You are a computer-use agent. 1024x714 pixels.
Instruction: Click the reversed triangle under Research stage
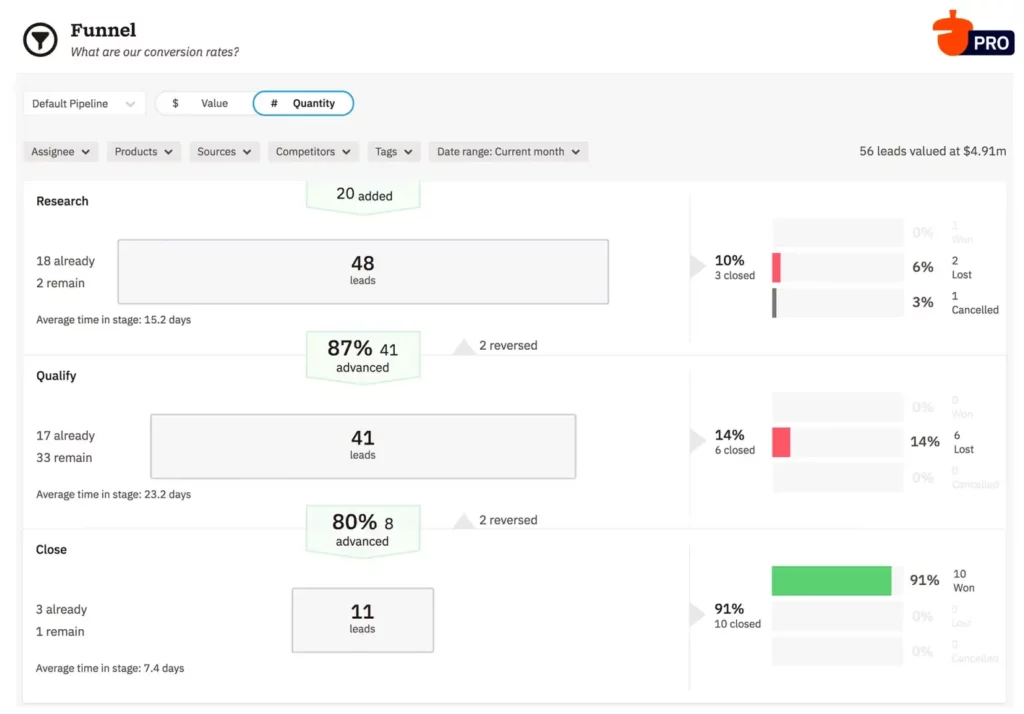click(464, 345)
